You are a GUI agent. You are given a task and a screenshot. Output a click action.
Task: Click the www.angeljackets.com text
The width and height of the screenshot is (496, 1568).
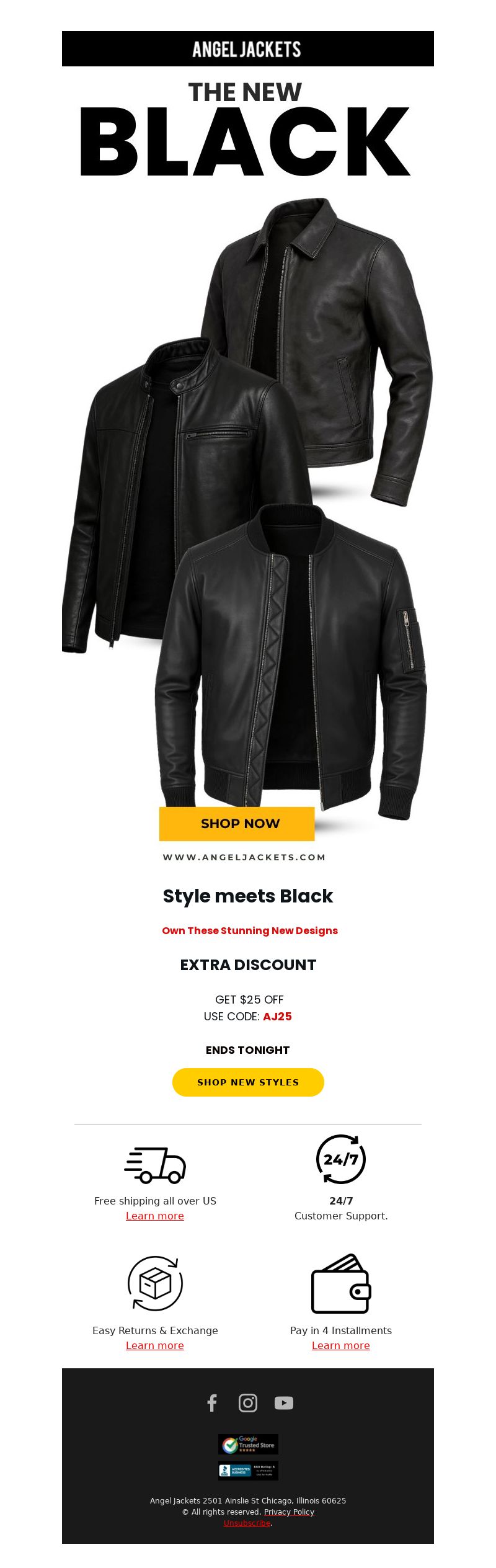tap(244, 857)
